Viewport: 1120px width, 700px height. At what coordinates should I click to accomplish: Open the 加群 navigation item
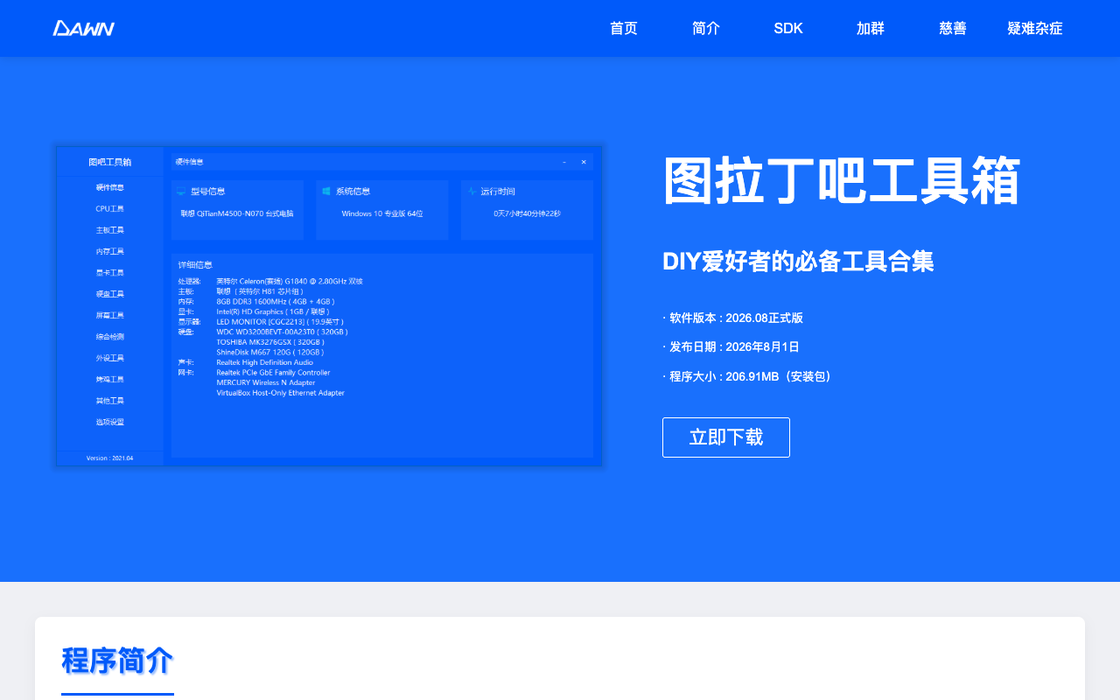[870, 29]
